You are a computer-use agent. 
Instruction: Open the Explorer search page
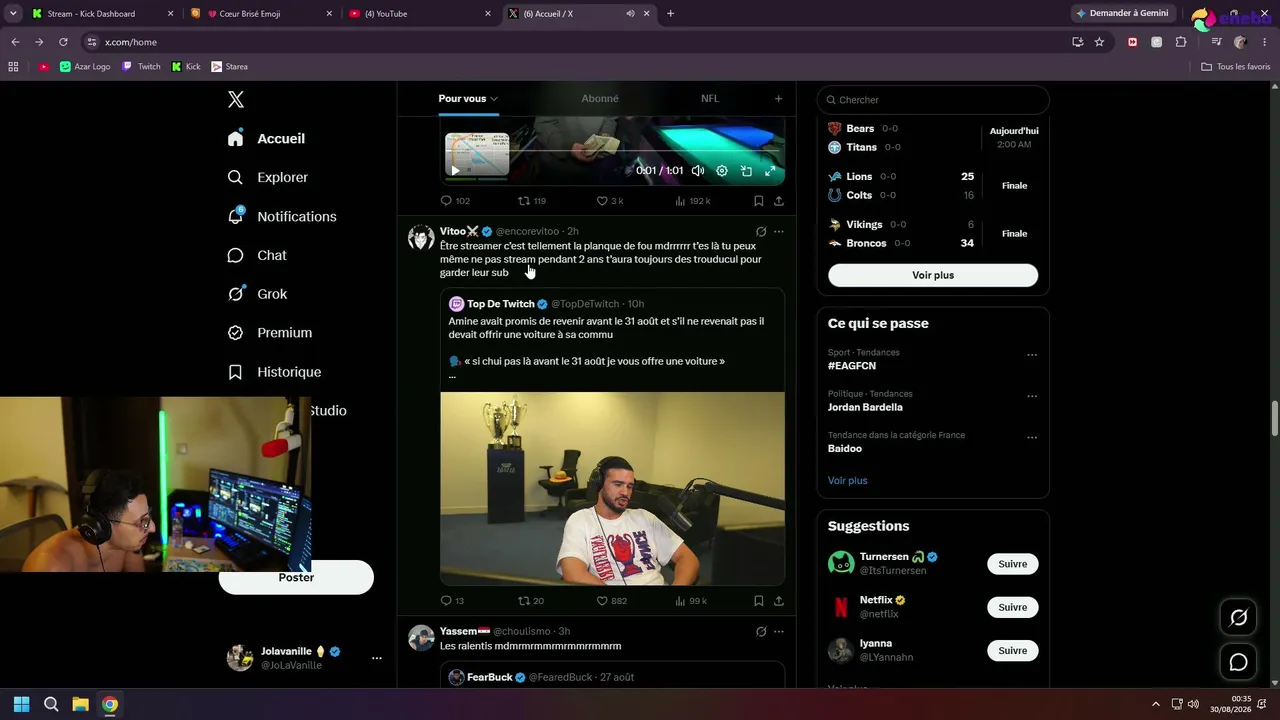click(268, 177)
